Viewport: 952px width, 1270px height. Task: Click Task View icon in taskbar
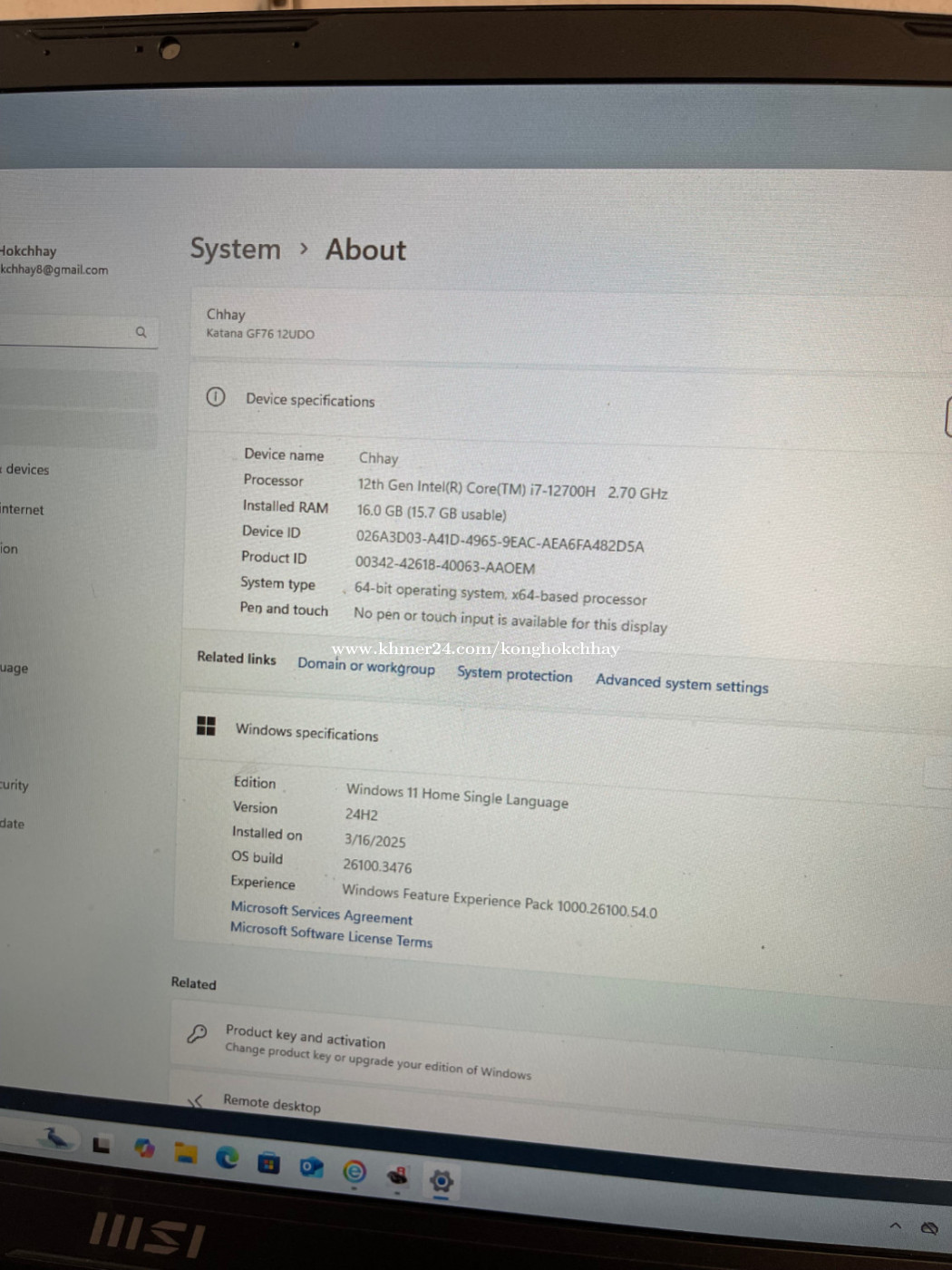pyautogui.click(x=102, y=1145)
